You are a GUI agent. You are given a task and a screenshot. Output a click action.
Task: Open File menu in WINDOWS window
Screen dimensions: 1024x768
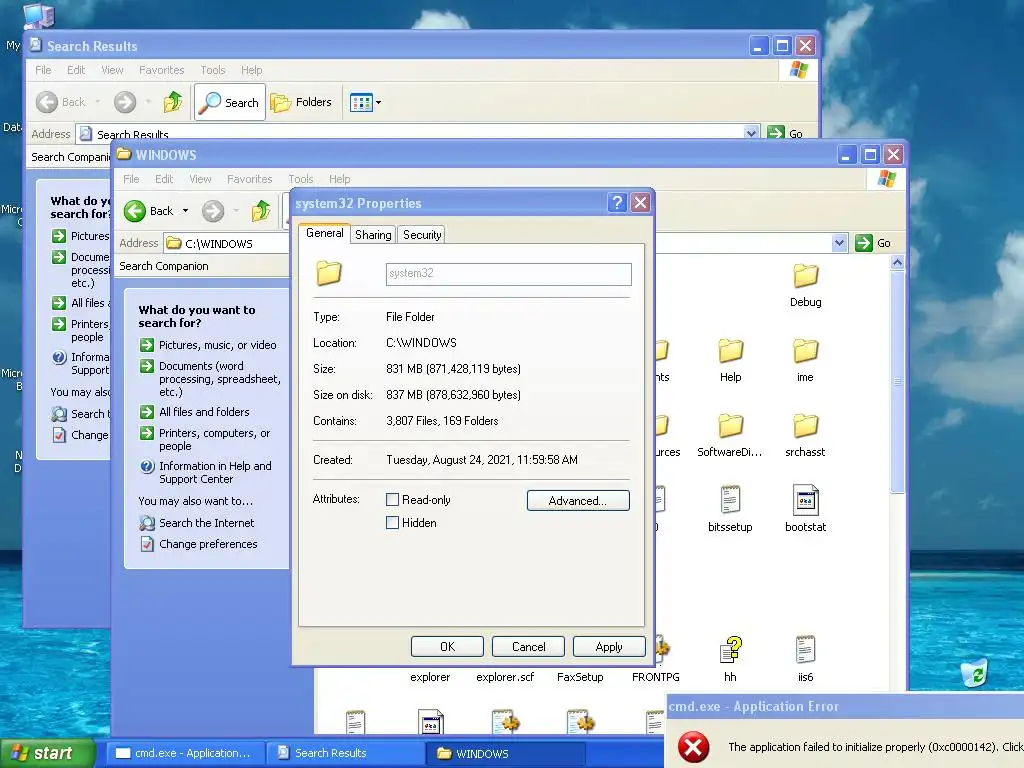click(131, 179)
